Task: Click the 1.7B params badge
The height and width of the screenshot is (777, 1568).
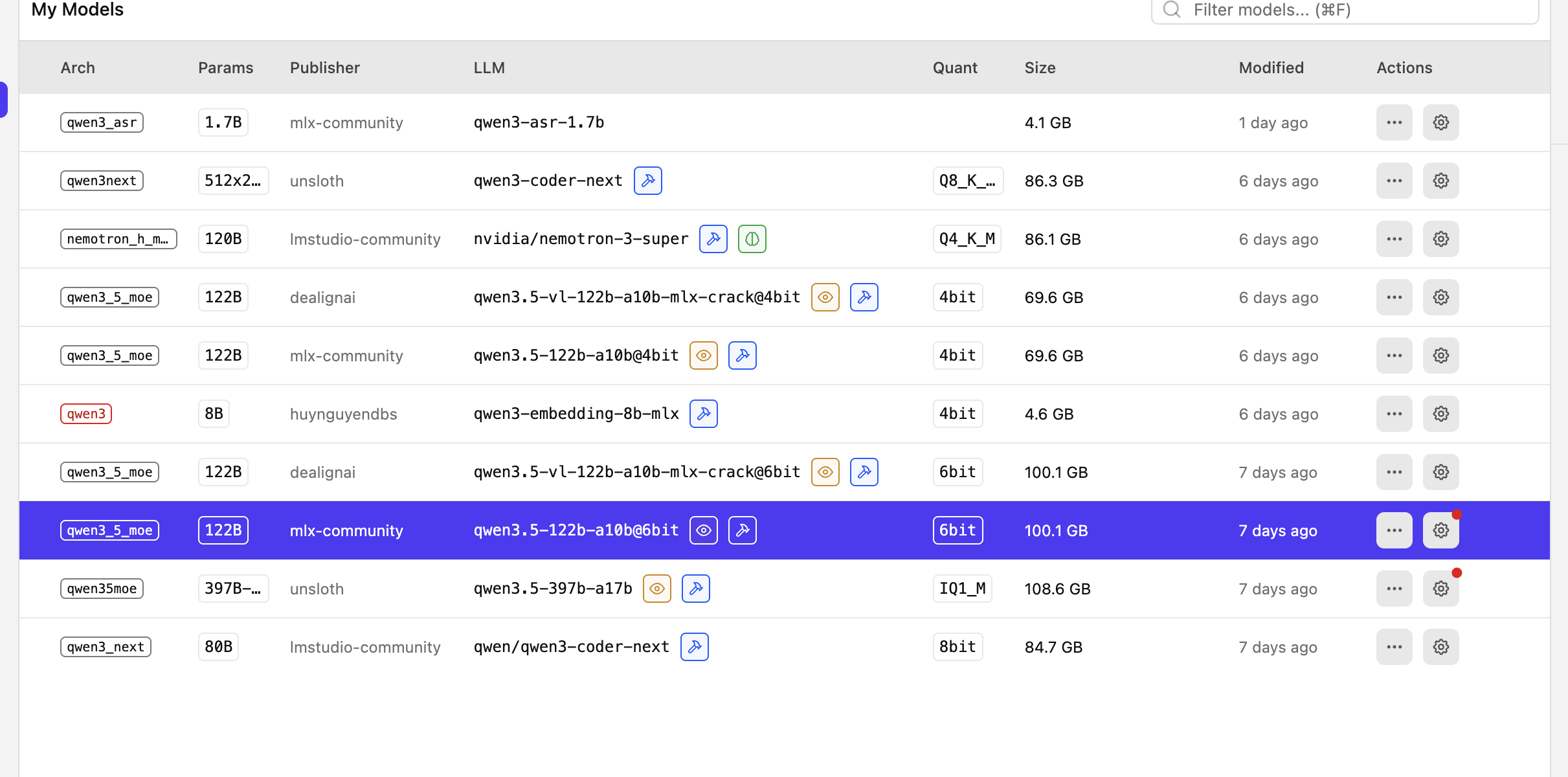Action: coord(223,122)
